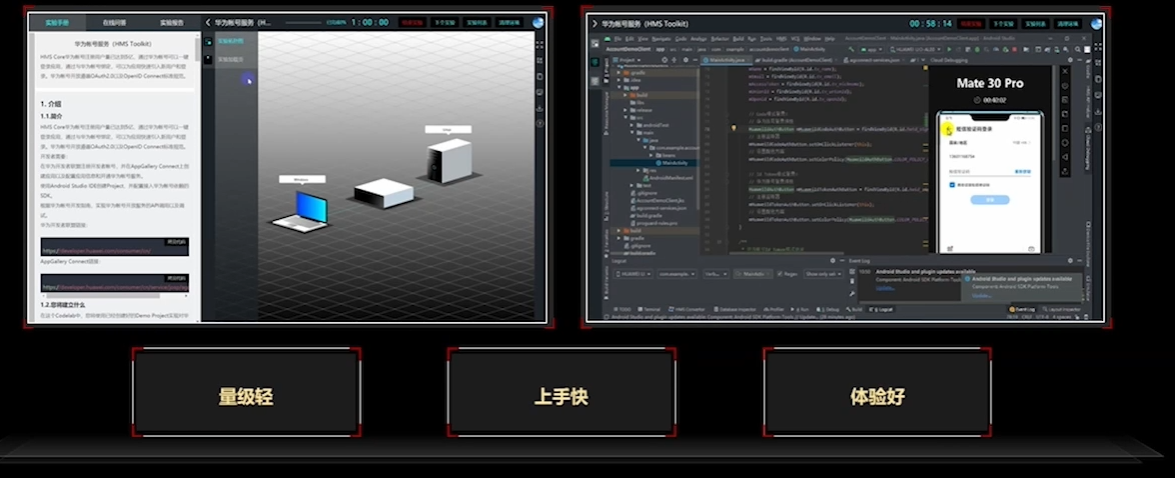The width and height of the screenshot is (1175, 478).
Task: Switch to the 实验手册 tab in left window
Action: (57, 22)
